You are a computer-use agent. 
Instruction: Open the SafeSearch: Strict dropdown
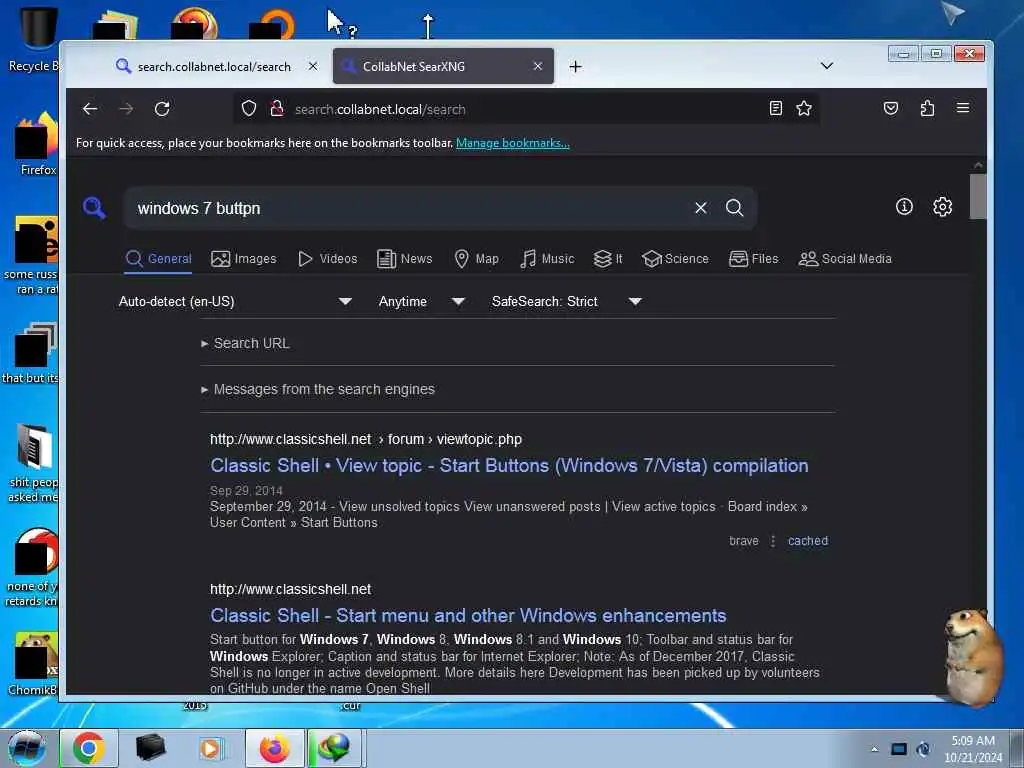566,301
